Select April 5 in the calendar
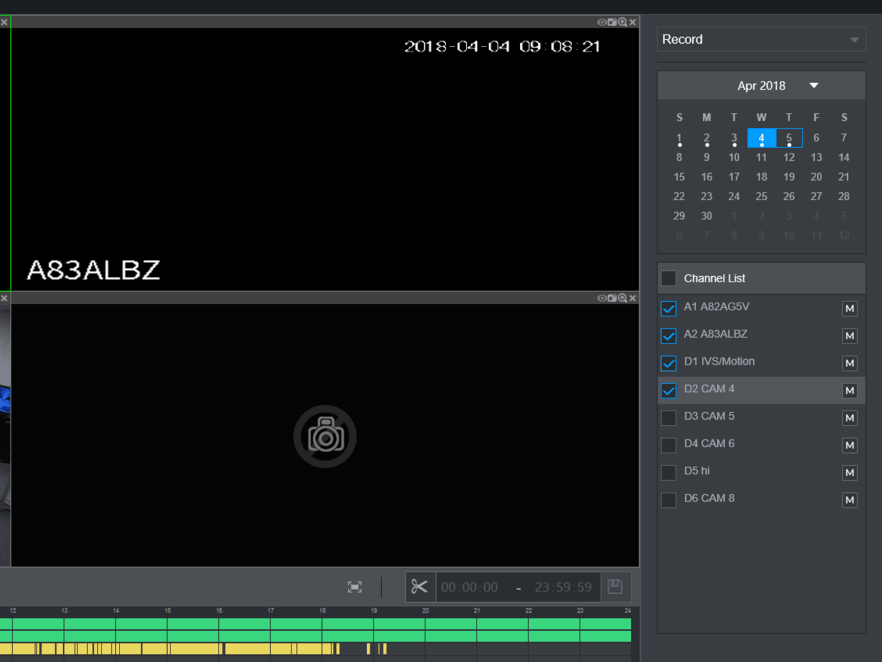Image resolution: width=882 pixels, height=662 pixels. (789, 138)
